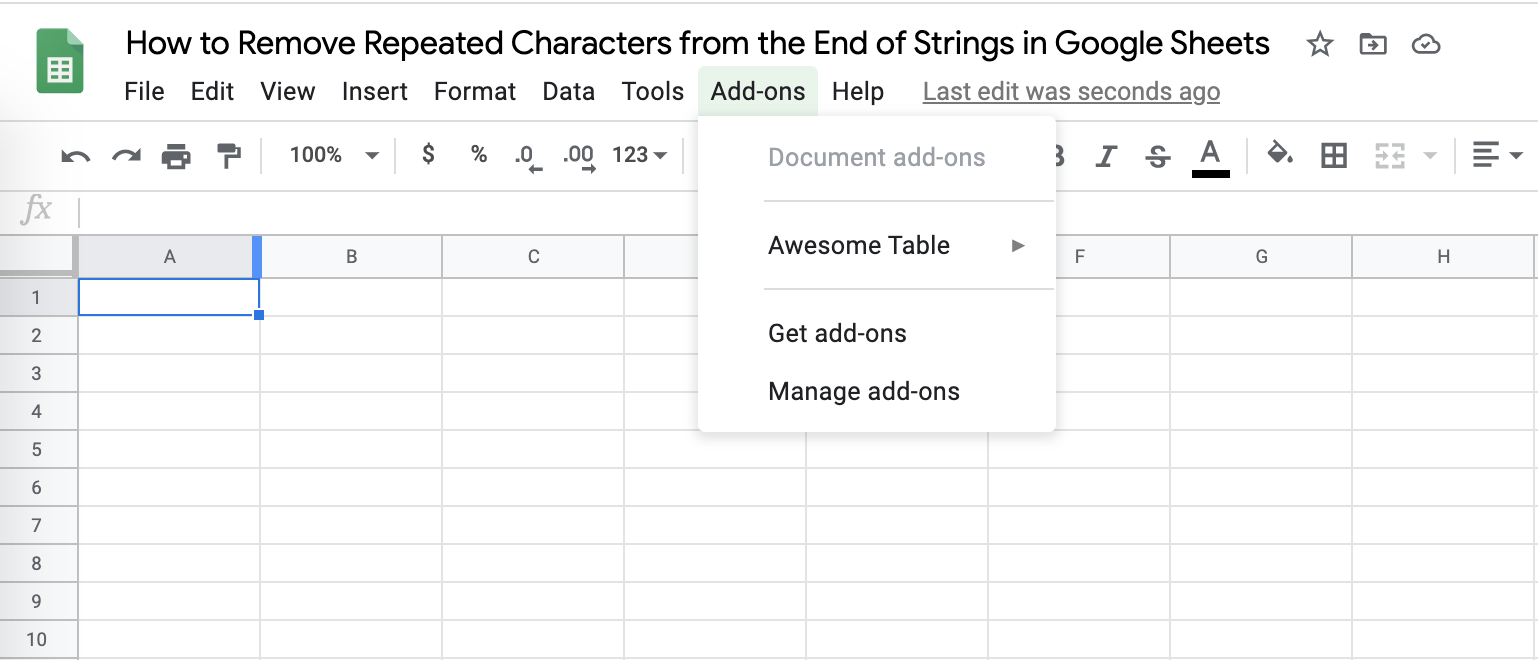The image size is (1538, 660).
Task: Print the spreadsheet using printer icon
Action: 176,156
